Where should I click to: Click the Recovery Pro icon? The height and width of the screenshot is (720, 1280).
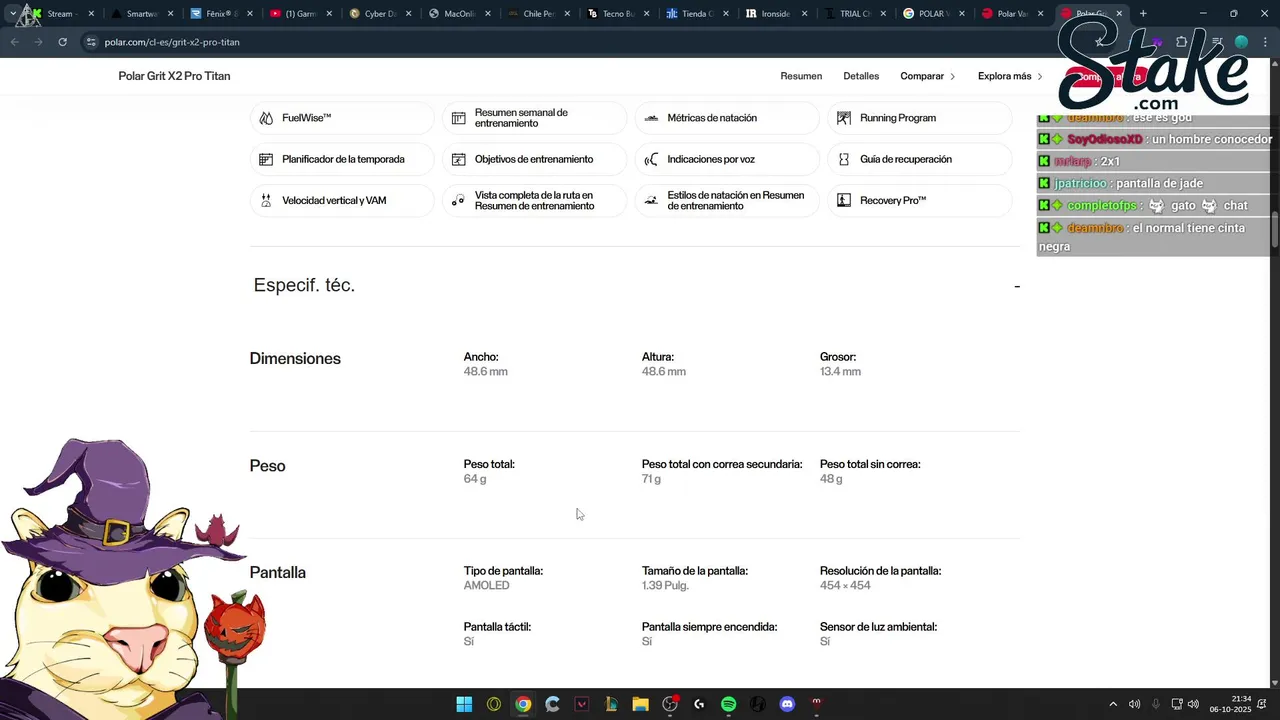tap(844, 201)
